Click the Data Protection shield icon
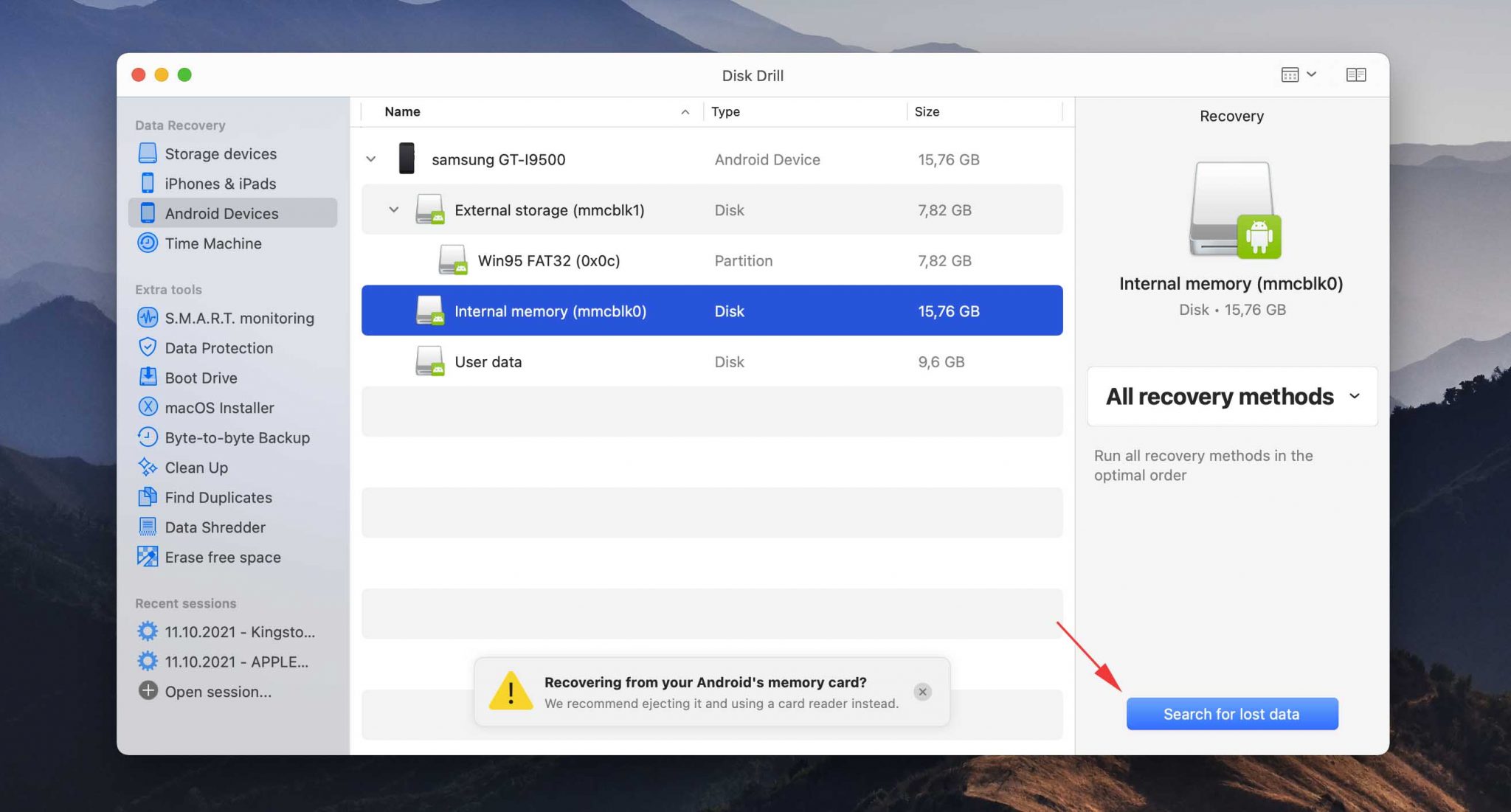The image size is (1511, 812). coord(148,347)
